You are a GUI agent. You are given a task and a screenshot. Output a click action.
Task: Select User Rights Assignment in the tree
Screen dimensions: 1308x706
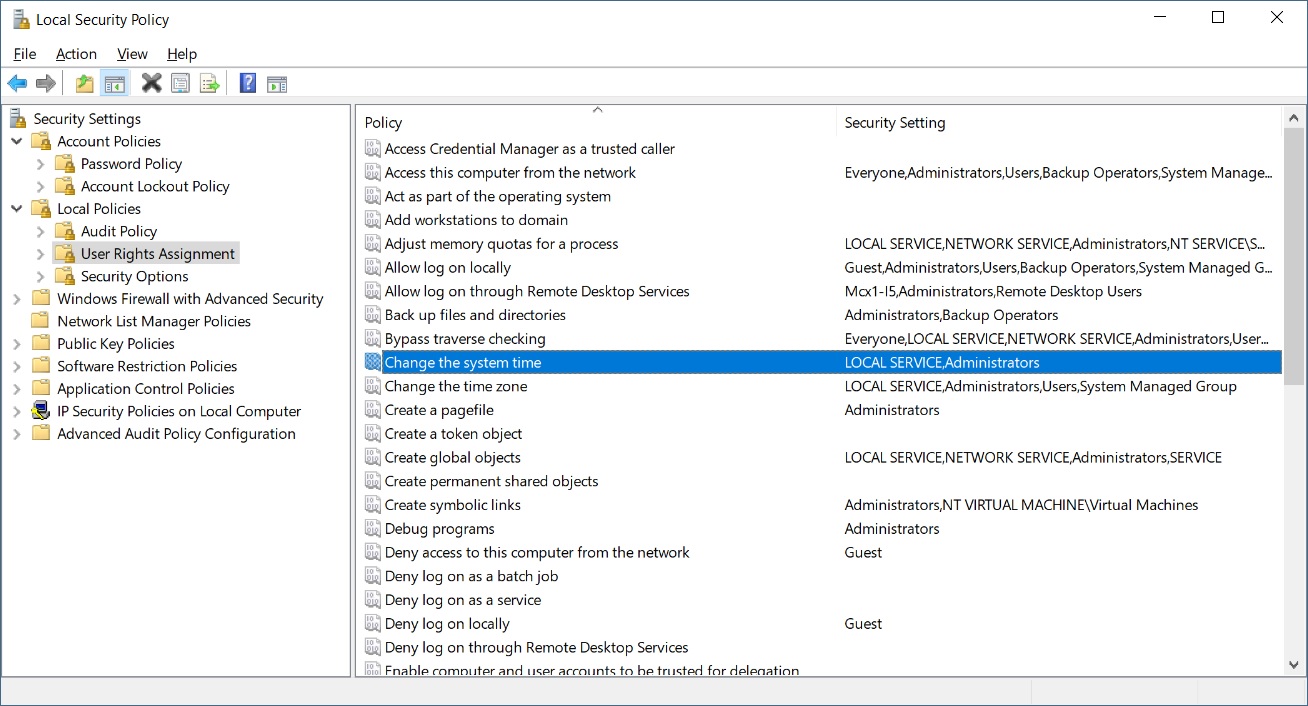[x=158, y=254]
